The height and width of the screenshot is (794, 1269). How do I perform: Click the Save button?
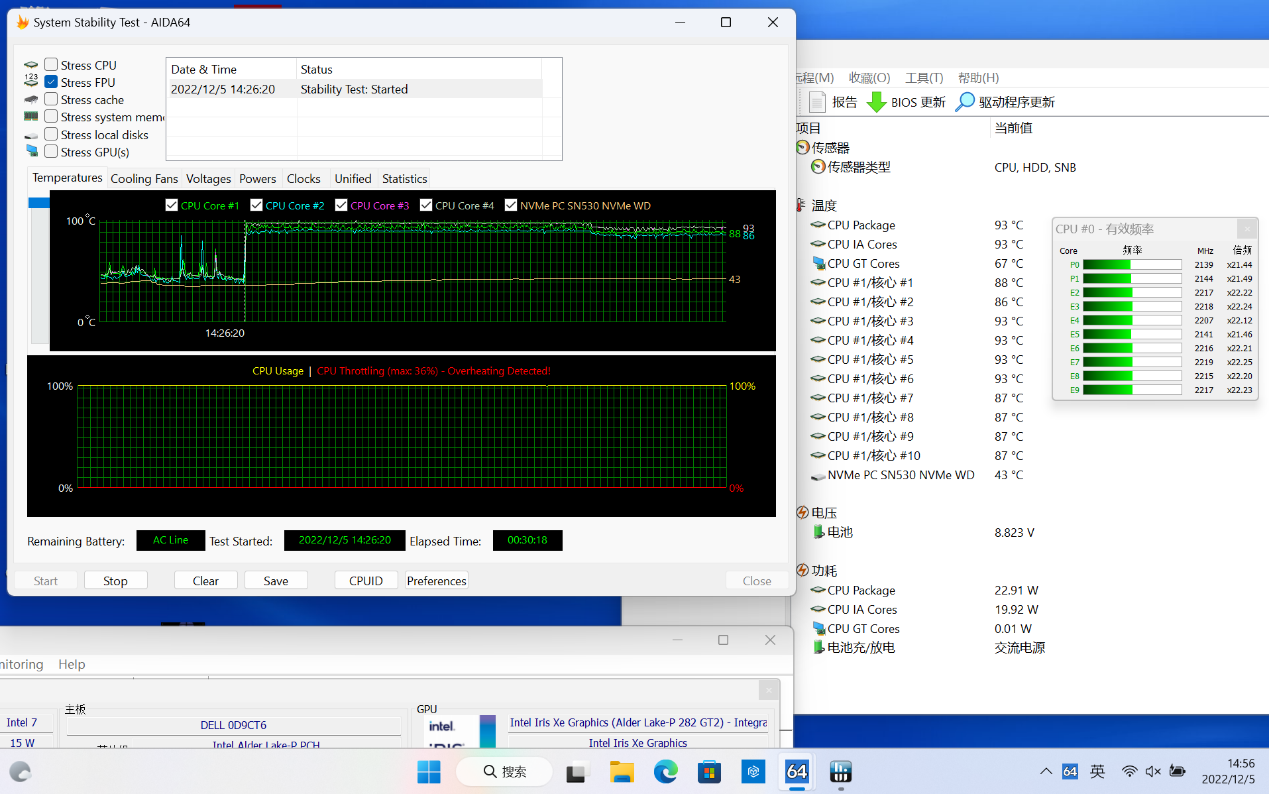276,581
